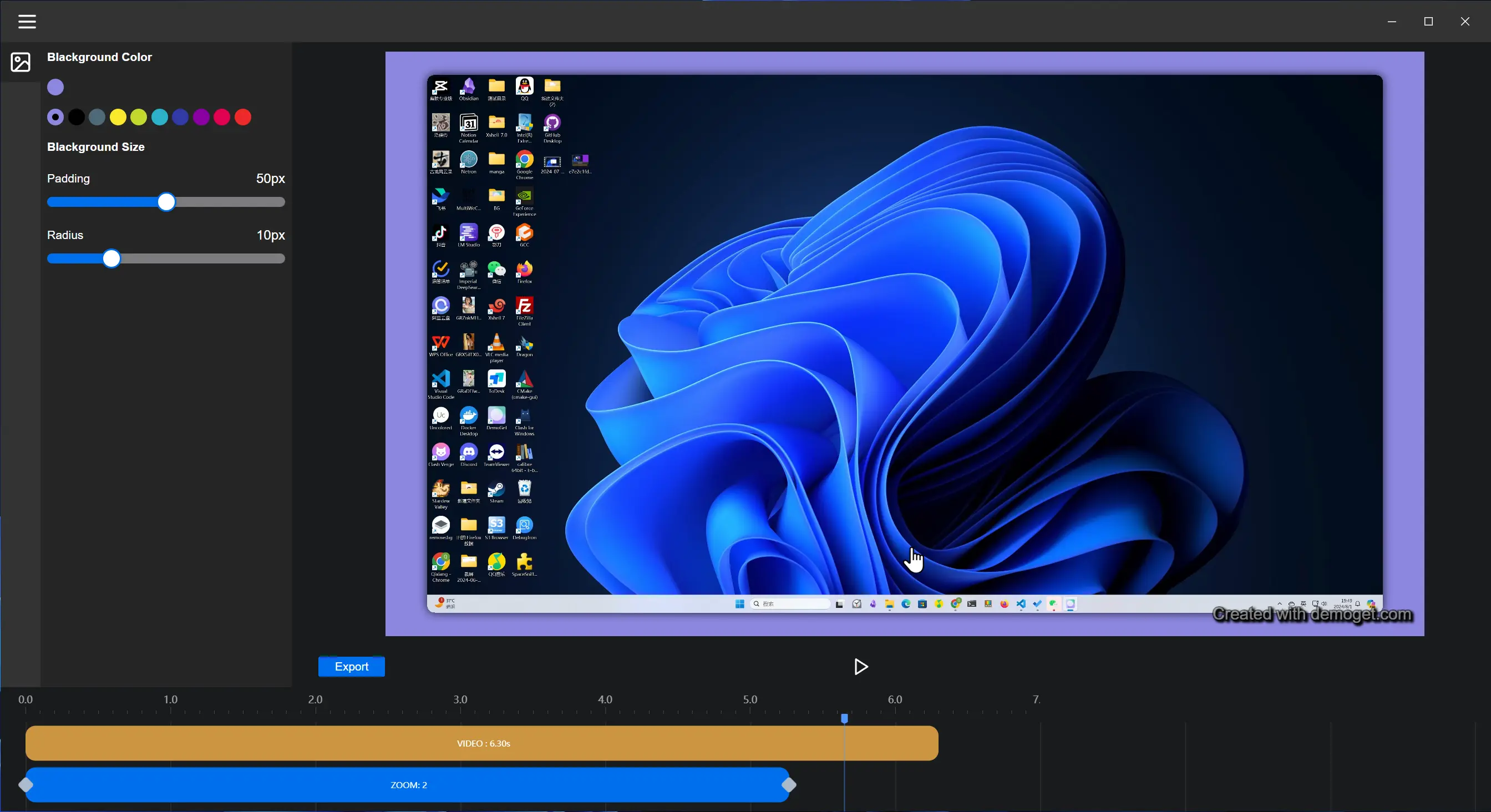1491x812 pixels.
Task: Select the yellow background color swatch
Action: [x=118, y=118]
